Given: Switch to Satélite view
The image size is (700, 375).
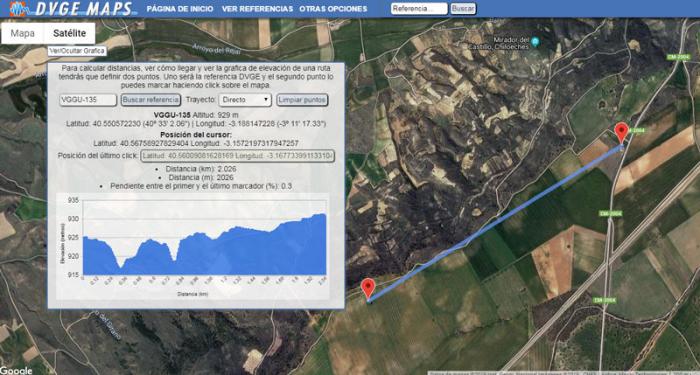Looking at the screenshot, I should pos(70,33).
